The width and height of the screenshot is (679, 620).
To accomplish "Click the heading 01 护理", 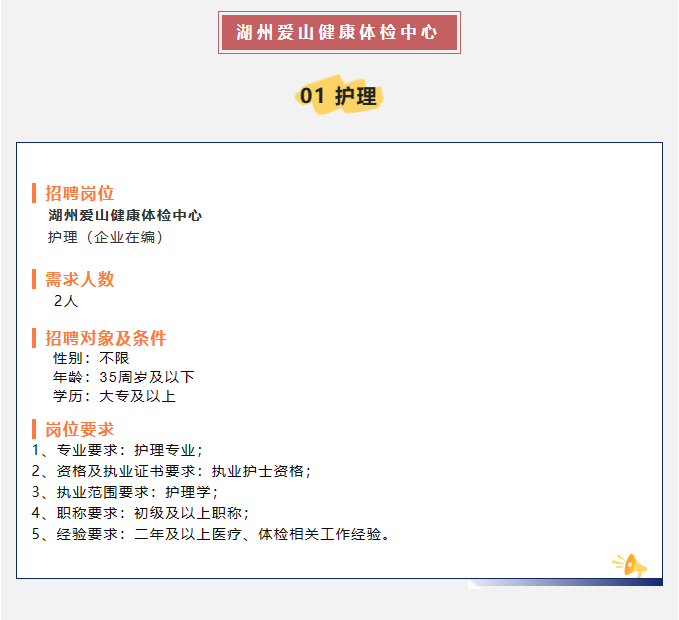I will click(339, 96).
